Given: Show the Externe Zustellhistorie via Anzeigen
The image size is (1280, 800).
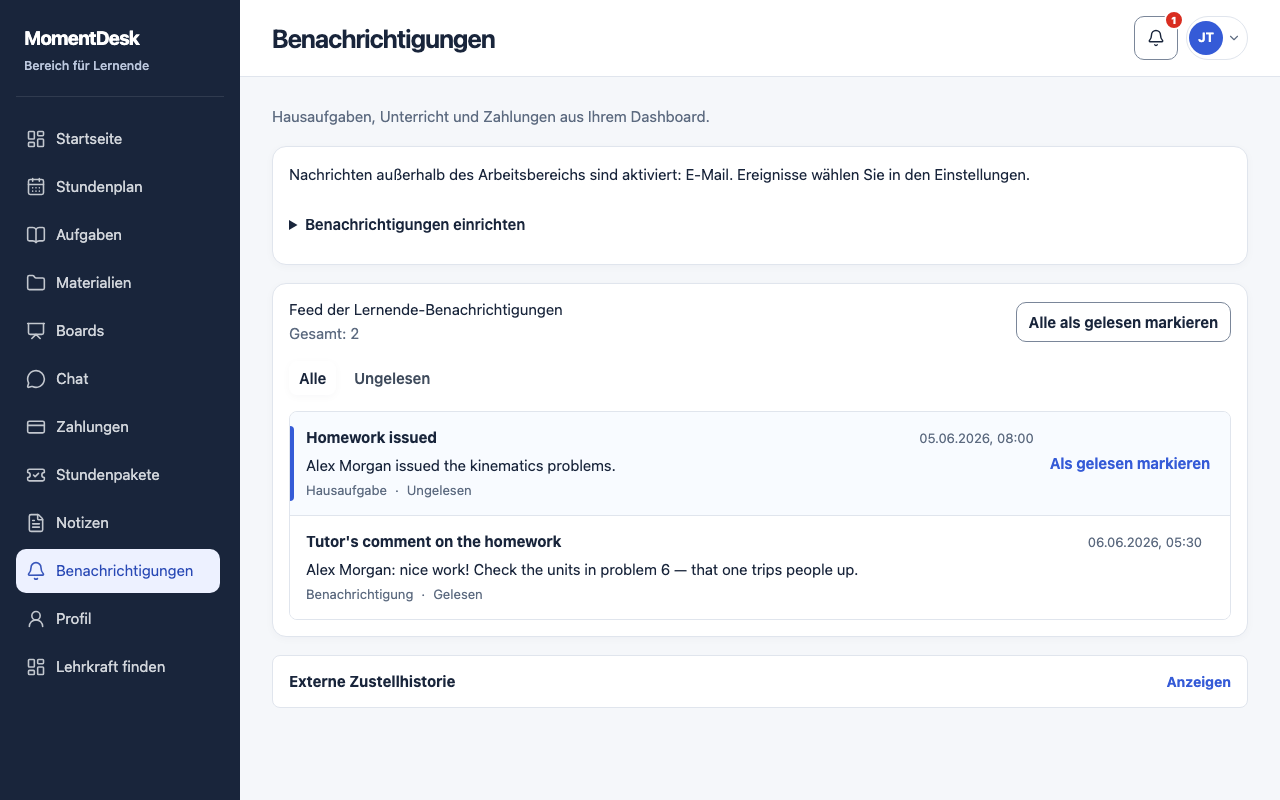Looking at the screenshot, I should tap(1198, 682).
